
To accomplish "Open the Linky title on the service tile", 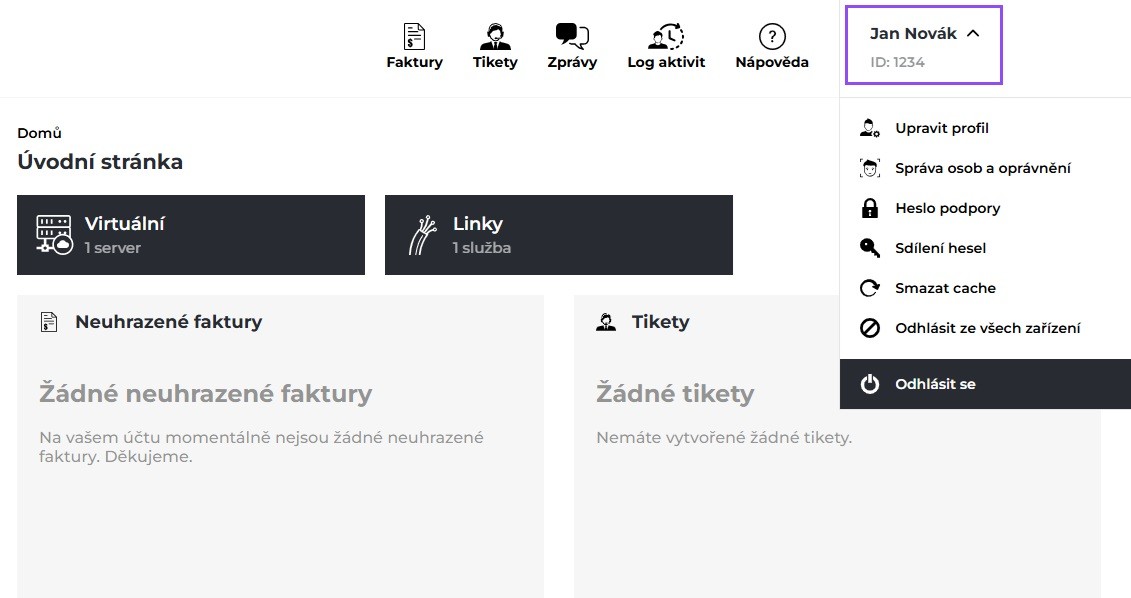I will point(478,224).
